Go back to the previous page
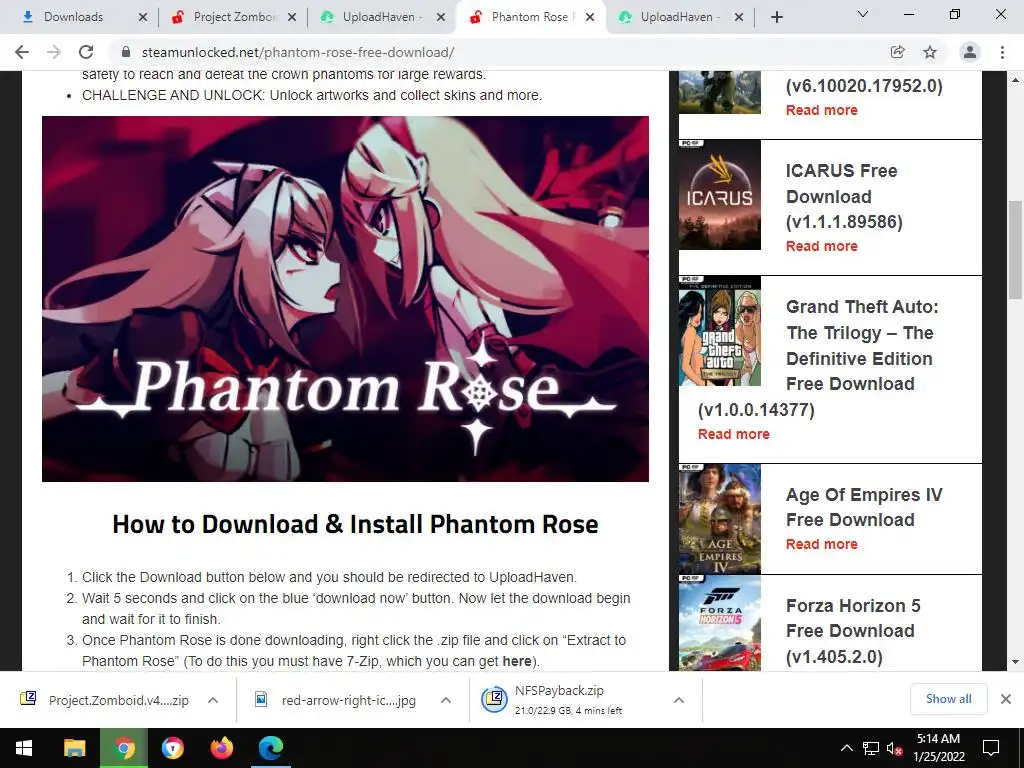Screen dimensions: 1024x768 (x=22, y=52)
